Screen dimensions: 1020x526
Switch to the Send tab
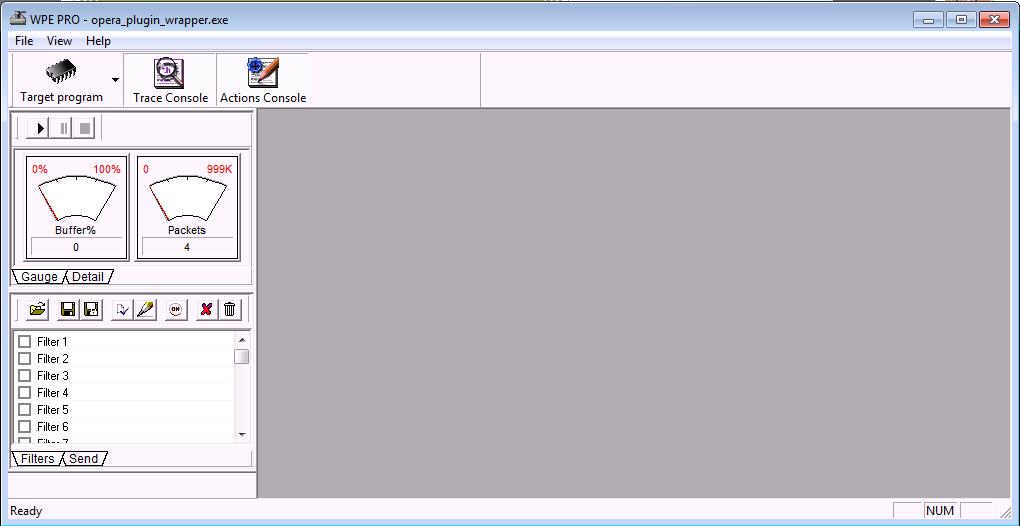pos(84,459)
